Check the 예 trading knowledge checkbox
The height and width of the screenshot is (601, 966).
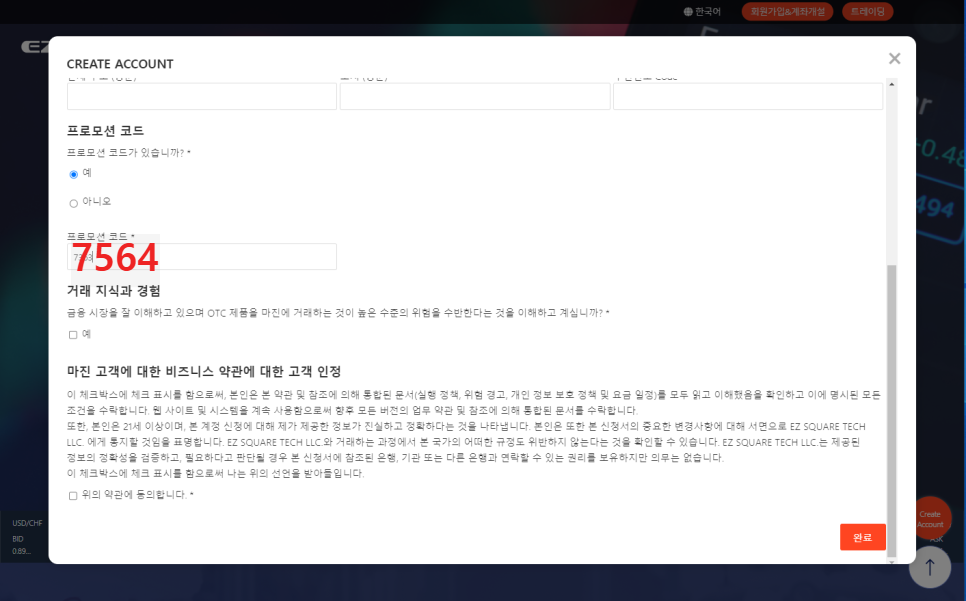tap(73, 335)
